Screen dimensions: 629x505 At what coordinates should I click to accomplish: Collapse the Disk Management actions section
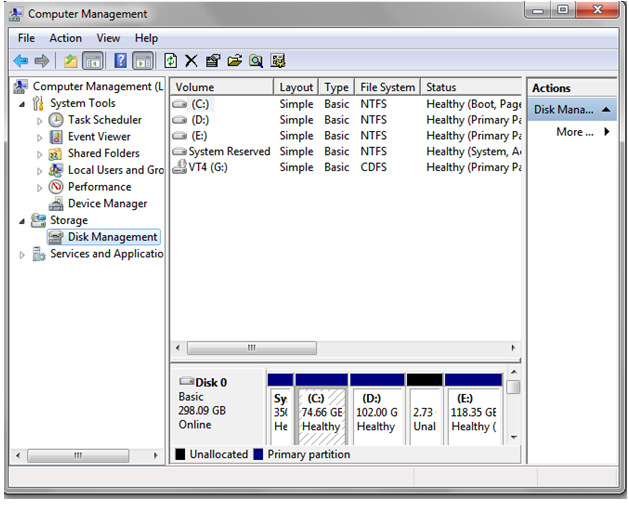[x=606, y=110]
